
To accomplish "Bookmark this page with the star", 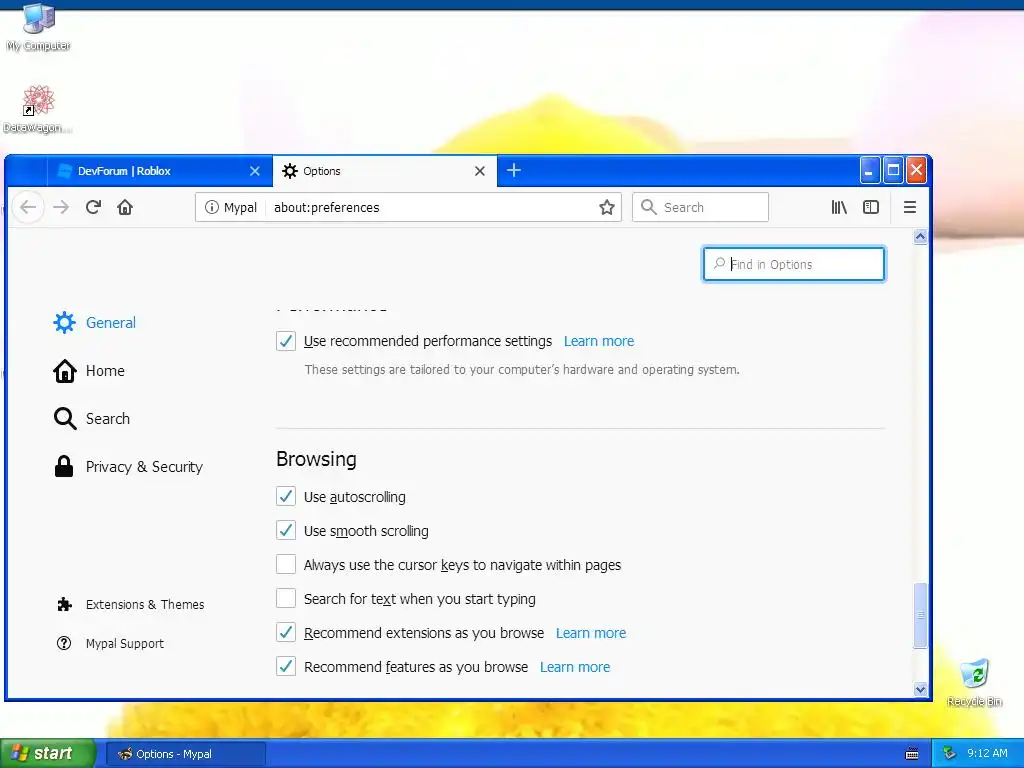I will pos(607,208).
